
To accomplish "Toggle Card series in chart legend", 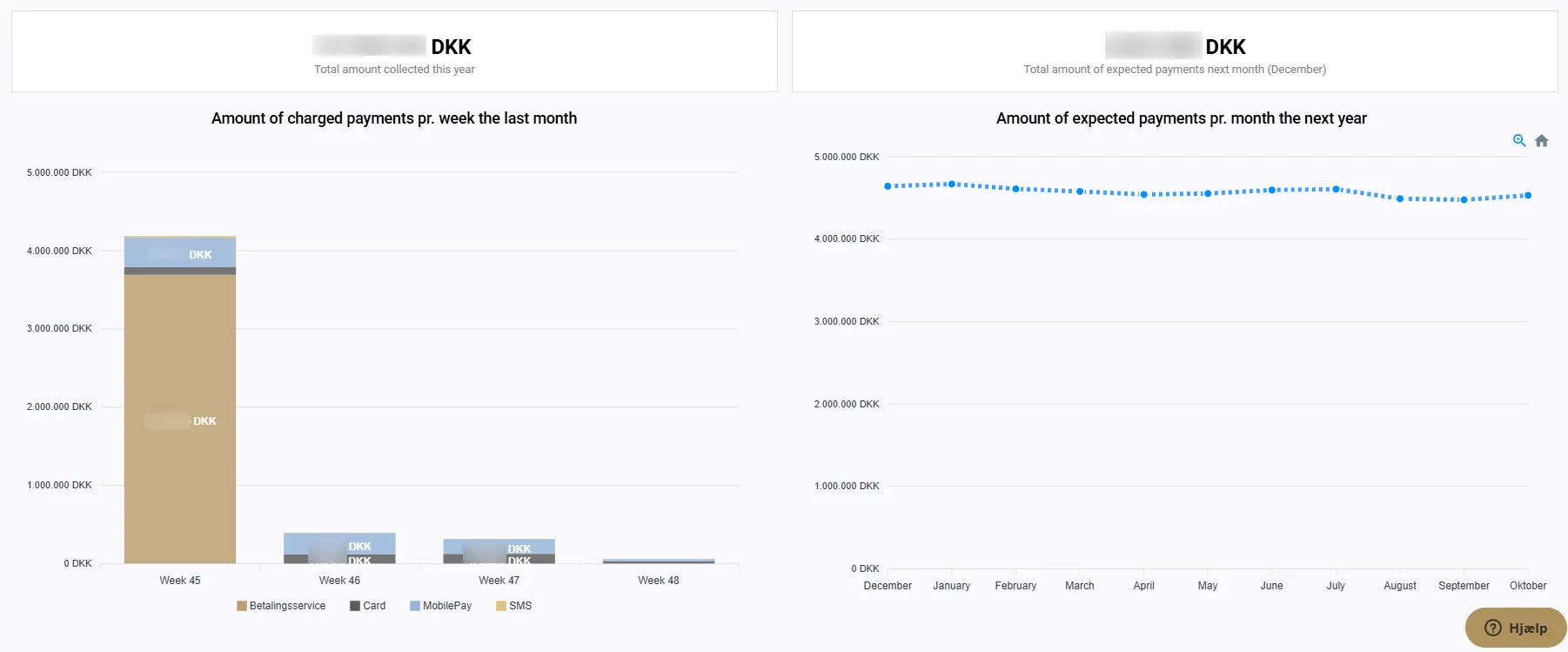I will click(x=368, y=606).
